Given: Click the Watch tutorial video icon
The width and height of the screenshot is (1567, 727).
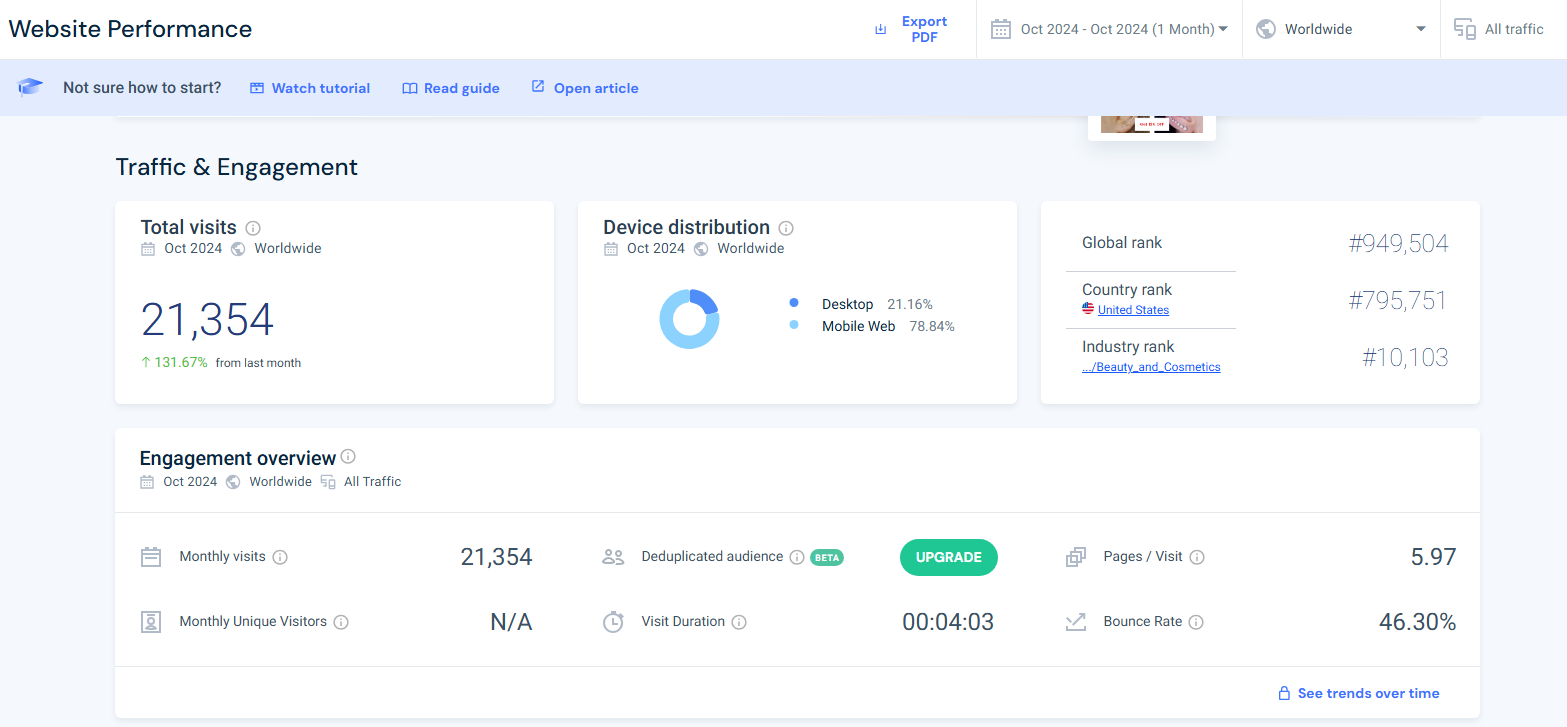Looking at the screenshot, I should point(257,88).
